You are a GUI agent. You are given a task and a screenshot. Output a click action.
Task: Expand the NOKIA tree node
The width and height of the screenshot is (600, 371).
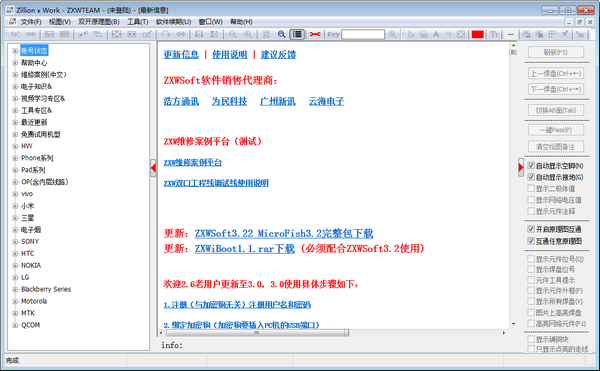pos(15,265)
